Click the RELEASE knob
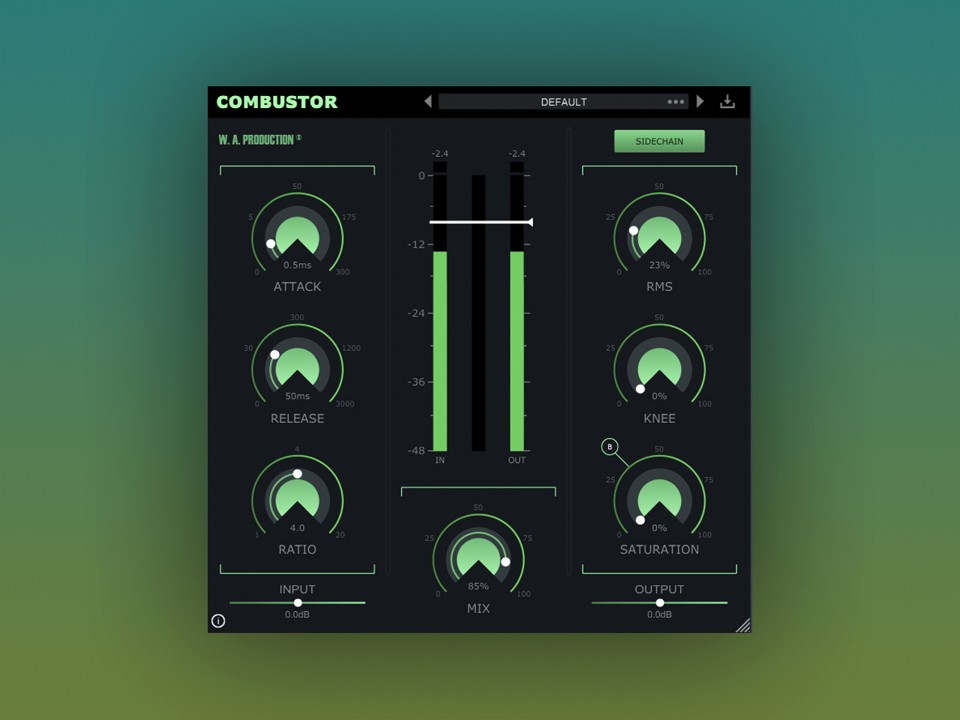 297,369
